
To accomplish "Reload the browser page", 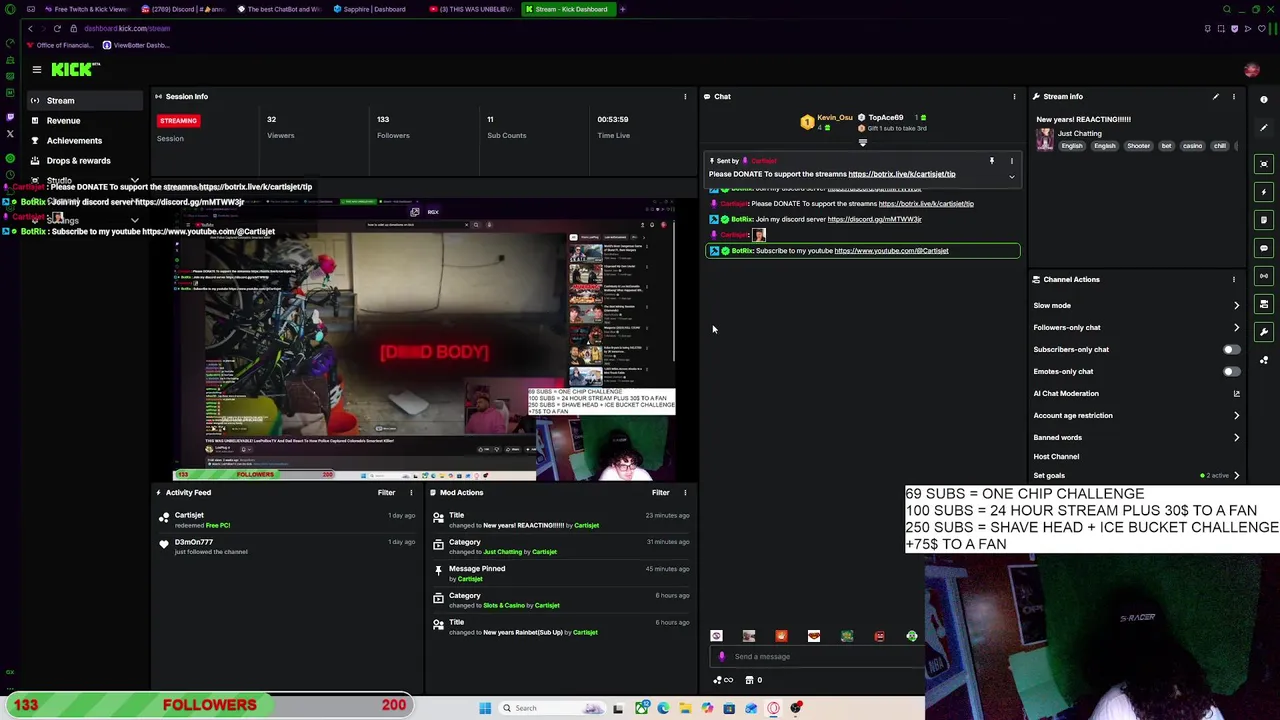I will tap(57, 28).
